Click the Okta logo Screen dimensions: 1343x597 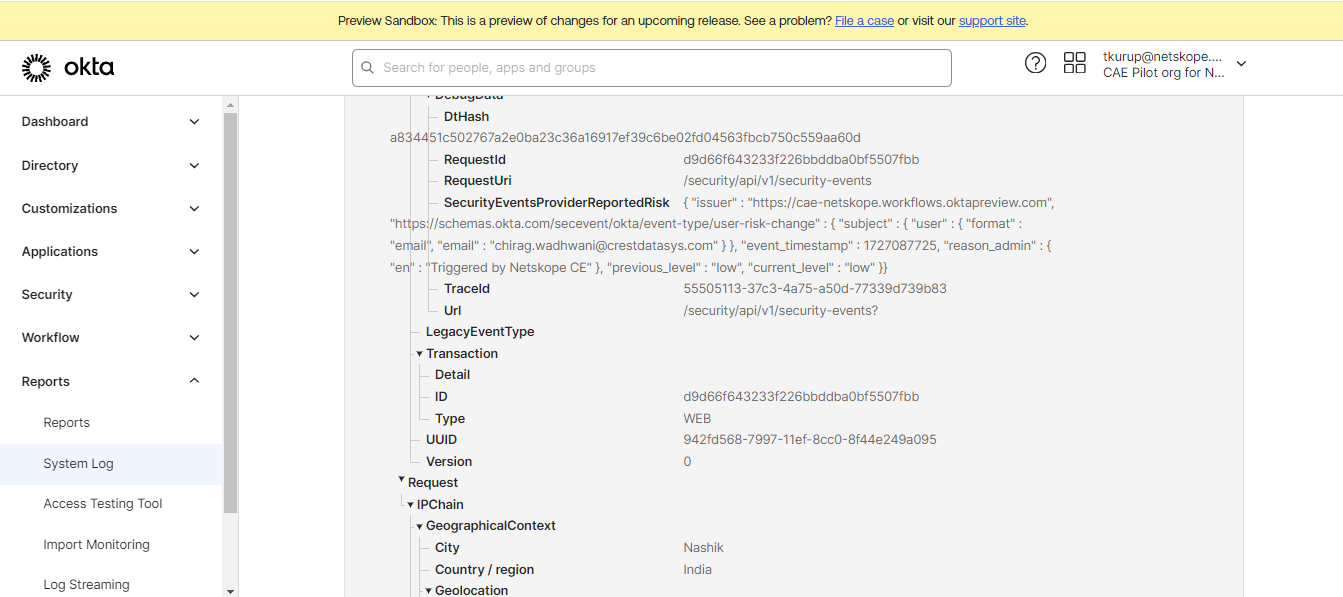tap(68, 68)
